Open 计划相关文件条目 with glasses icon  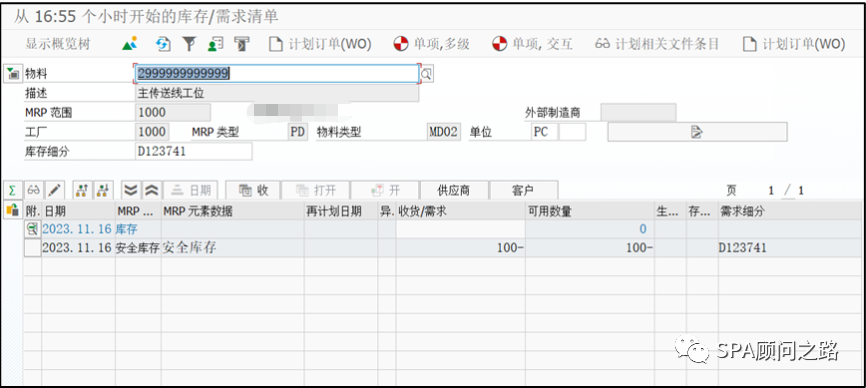[x=657, y=44]
